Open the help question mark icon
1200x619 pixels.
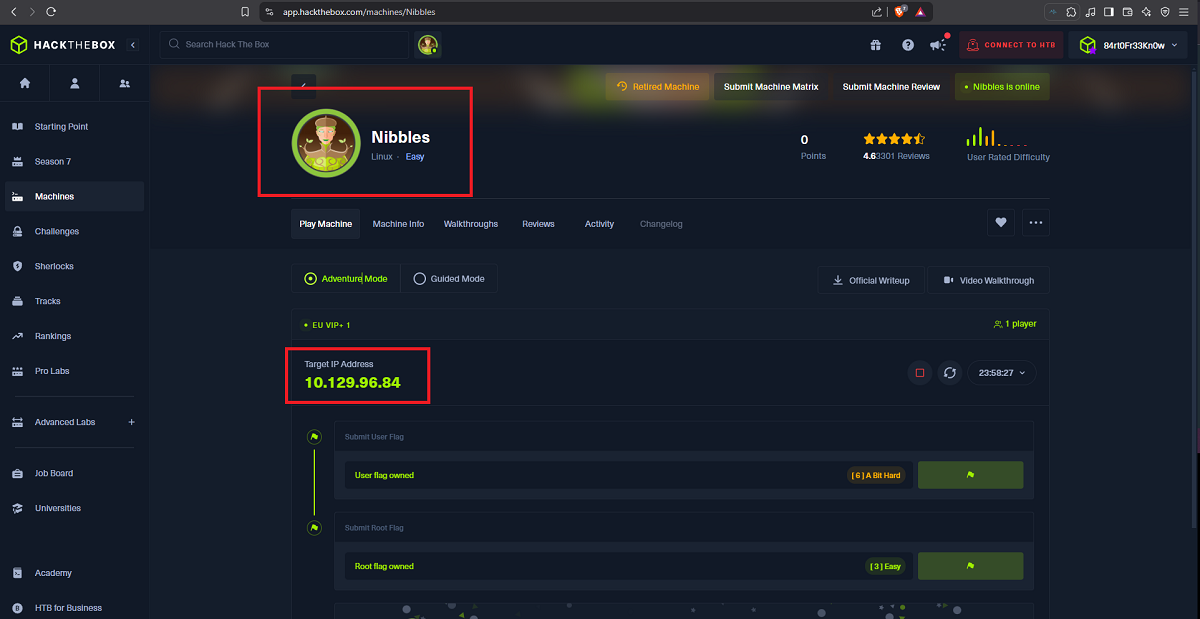908,45
